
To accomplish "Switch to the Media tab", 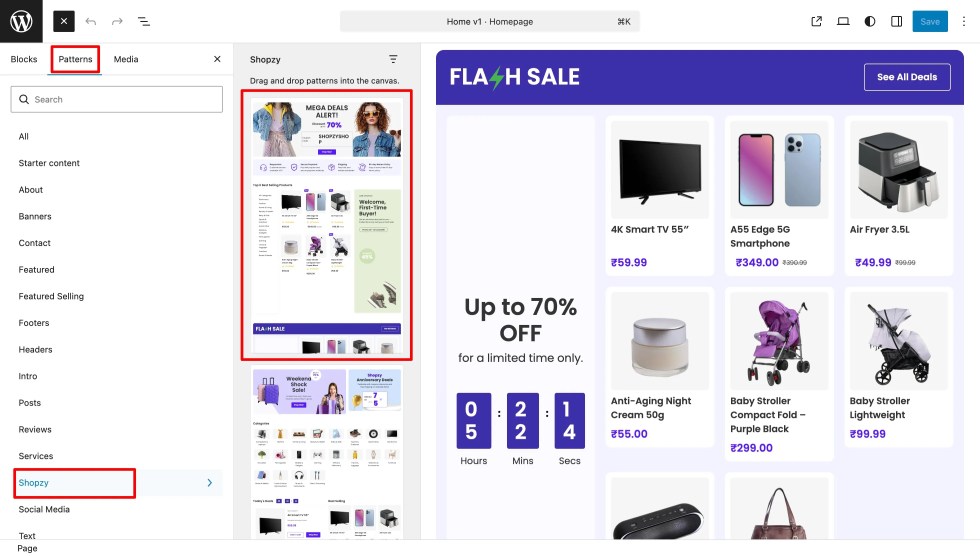I will [x=126, y=59].
